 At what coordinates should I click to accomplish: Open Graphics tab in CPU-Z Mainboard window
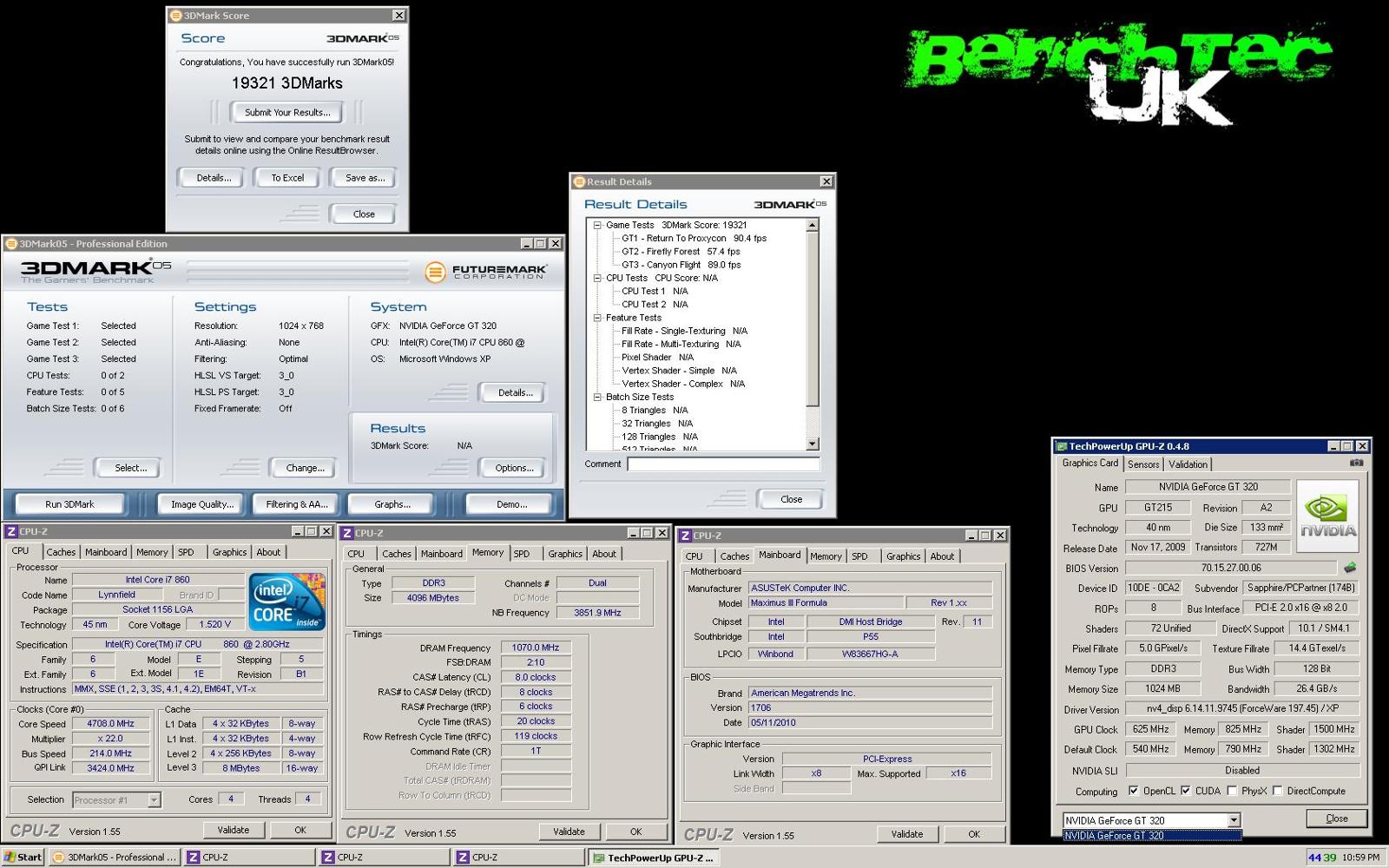tap(903, 556)
